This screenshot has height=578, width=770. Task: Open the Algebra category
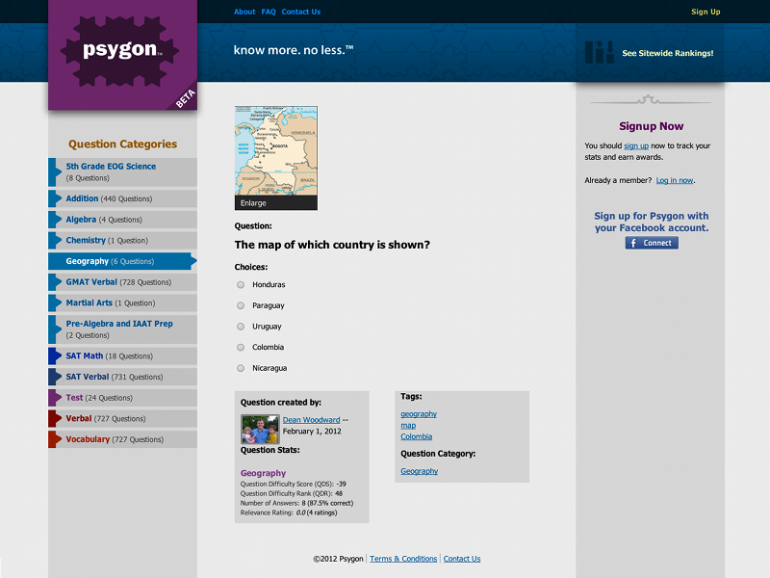122,220
